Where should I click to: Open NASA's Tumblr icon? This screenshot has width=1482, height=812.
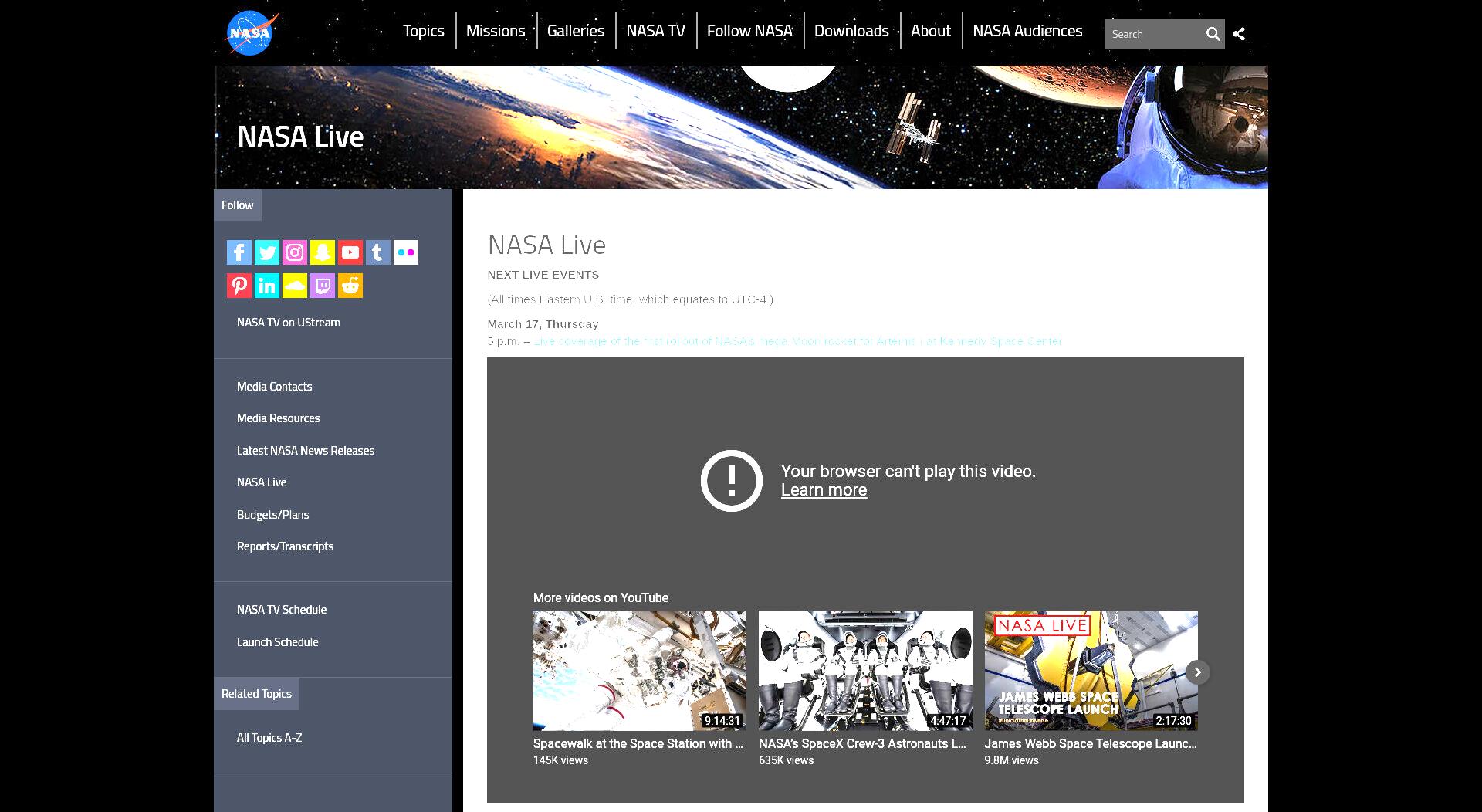point(378,252)
